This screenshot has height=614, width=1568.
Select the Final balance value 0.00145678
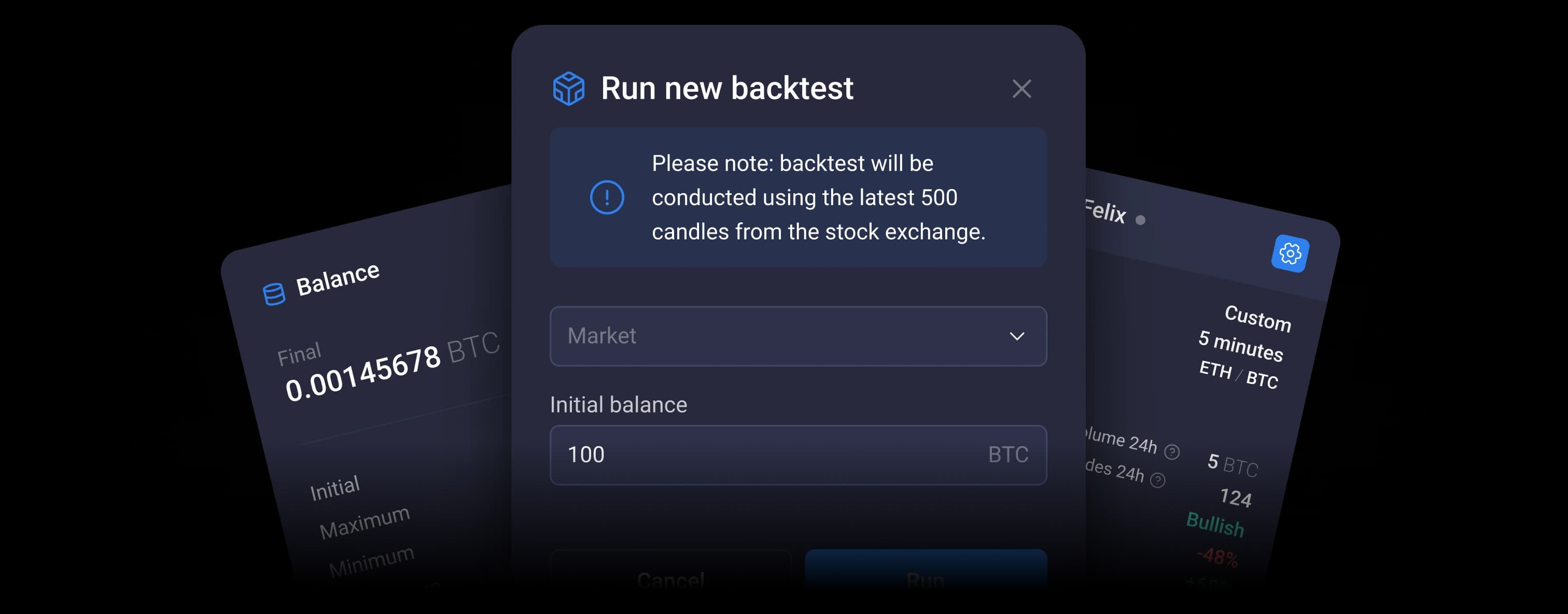(363, 373)
